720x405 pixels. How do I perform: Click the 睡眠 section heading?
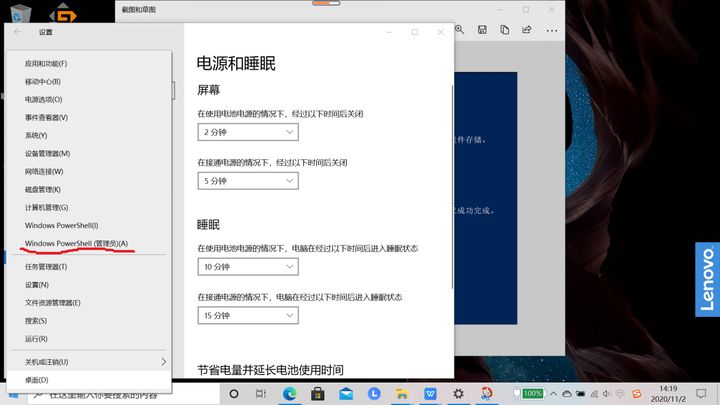(208, 225)
